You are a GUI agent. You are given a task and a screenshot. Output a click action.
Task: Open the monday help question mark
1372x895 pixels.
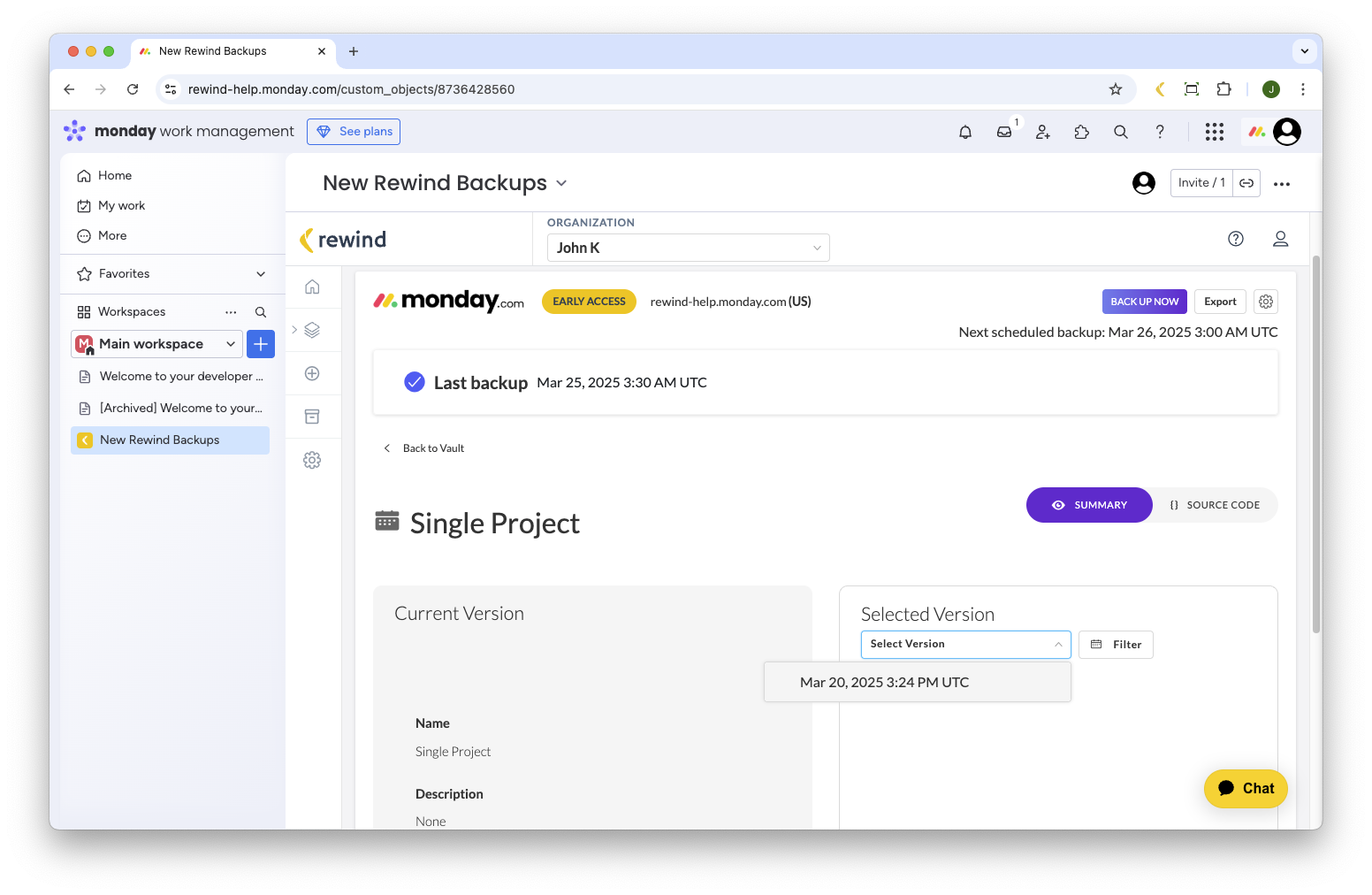pyautogui.click(x=1160, y=132)
